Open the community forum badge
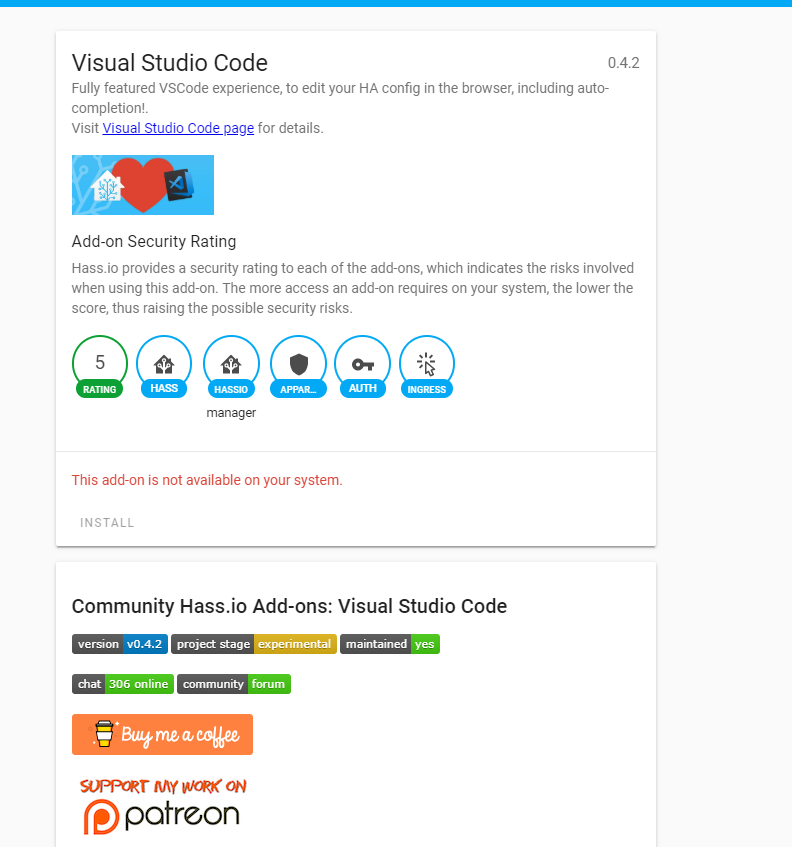792x847 pixels. click(x=233, y=684)
